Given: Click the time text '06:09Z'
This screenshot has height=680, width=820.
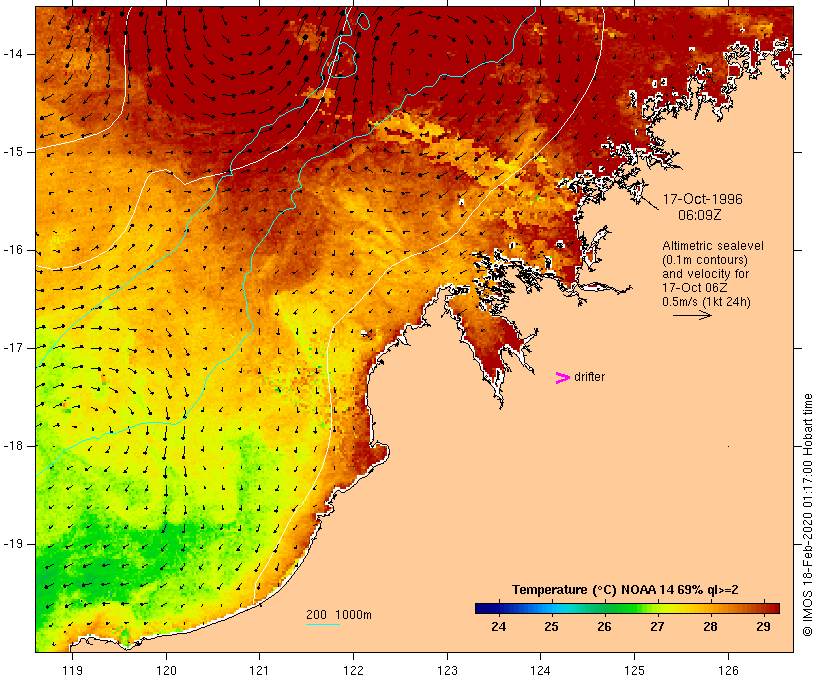Looking at the screenshot, I should point(699,215).
